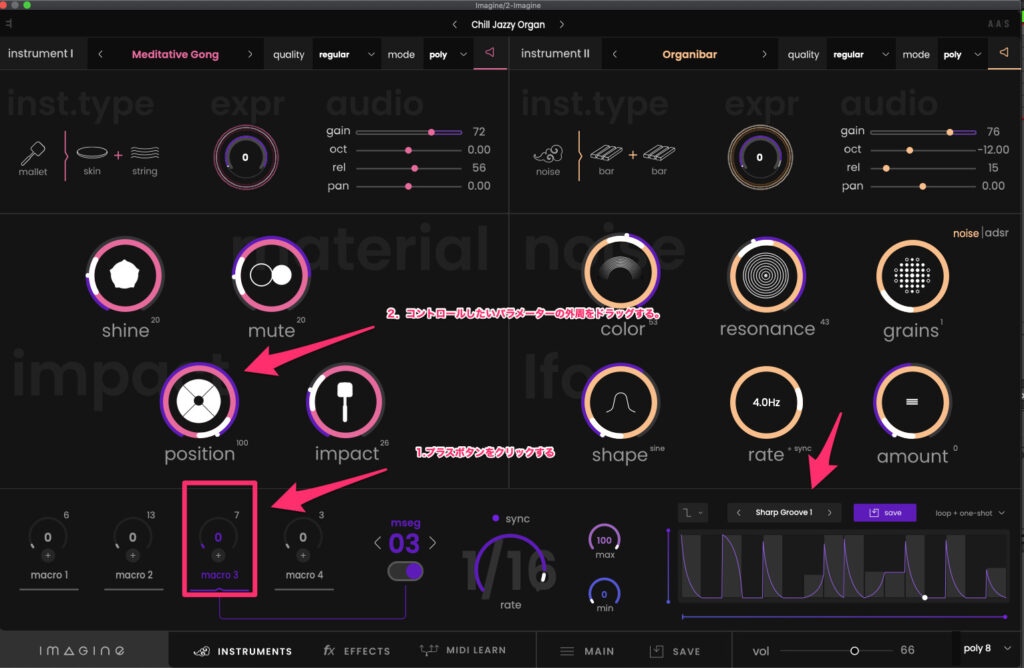Click the impact knob hammer icon
Screen dimensions: 1024x668
pos(345,399)
